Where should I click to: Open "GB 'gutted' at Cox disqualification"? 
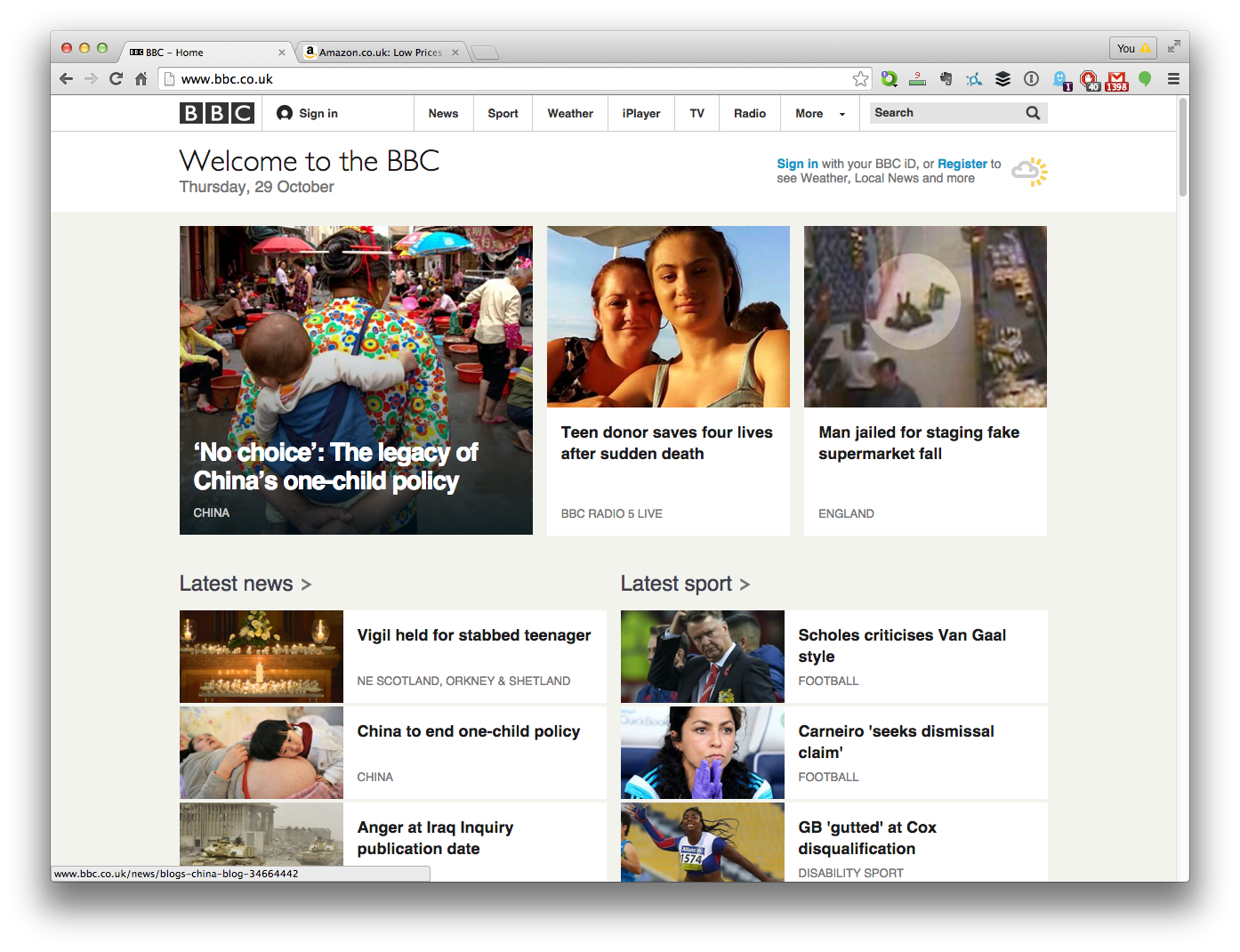pos(867,838)
